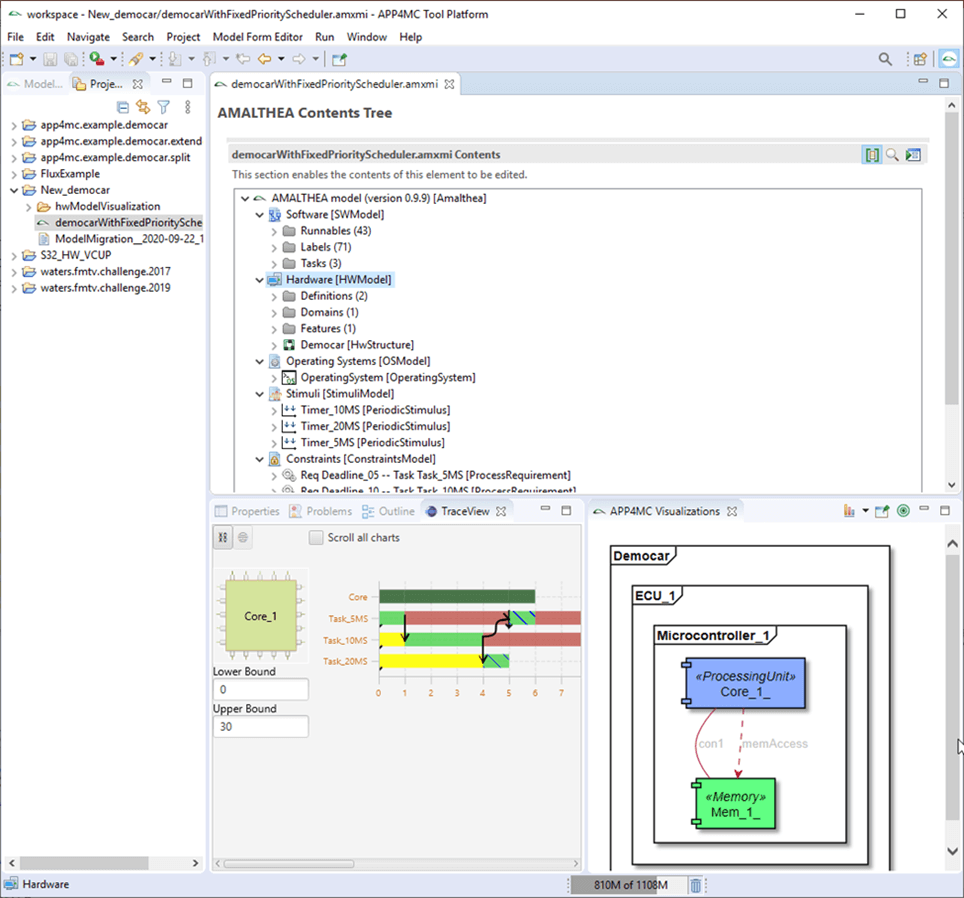Collapse the Hardware [HWModel] tree node
The width and height of the screenshot is (964, 898).
[x=259, y=280]
